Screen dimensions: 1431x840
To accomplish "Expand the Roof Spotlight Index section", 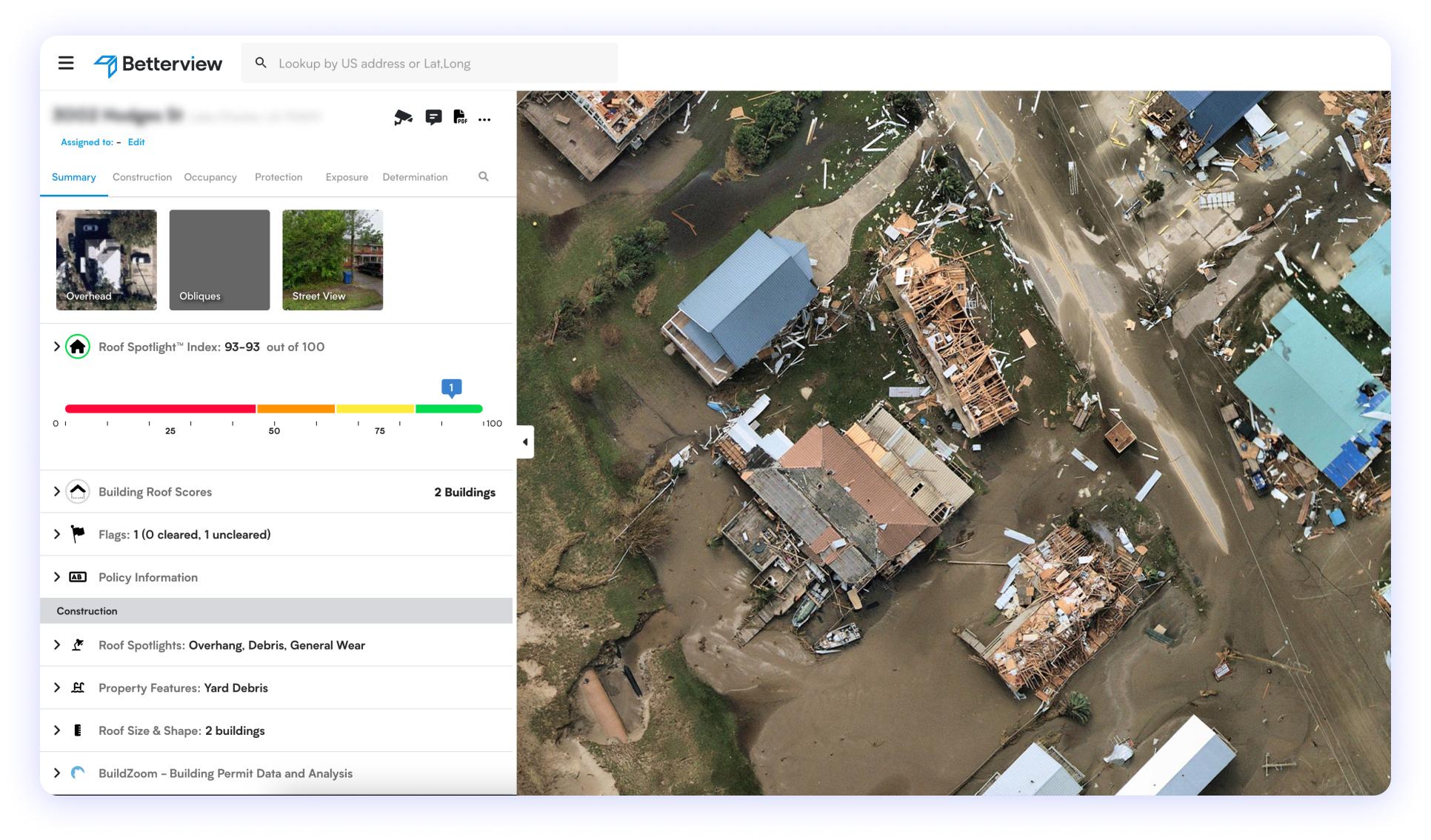I will tap(55, 345).
